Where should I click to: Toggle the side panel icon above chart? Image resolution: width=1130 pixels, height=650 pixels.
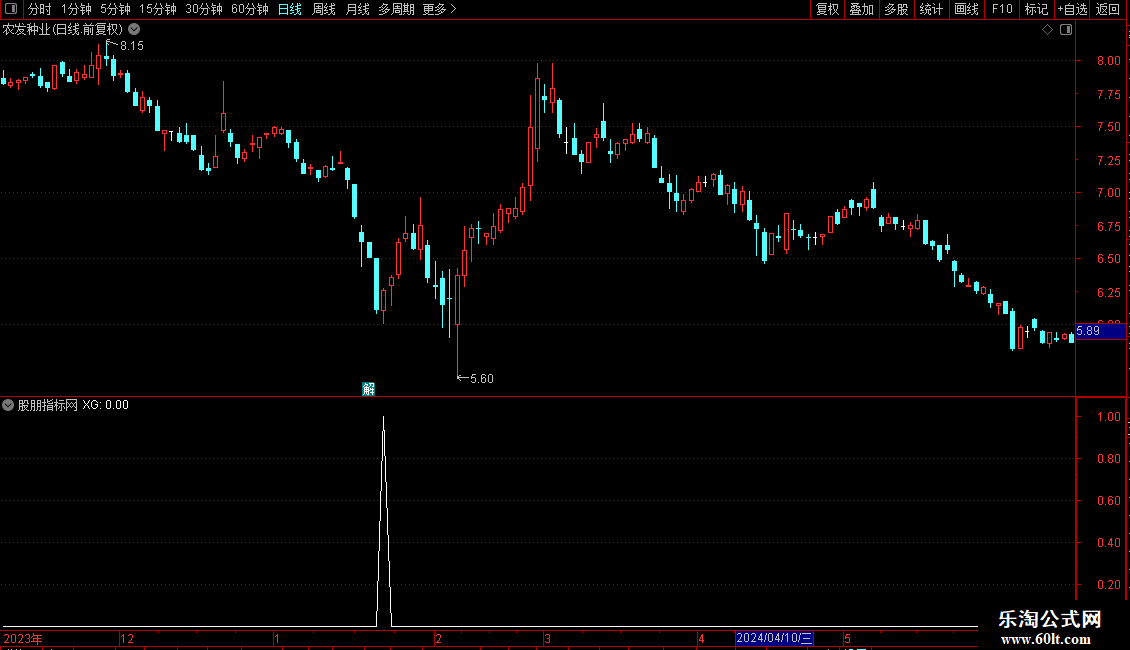[1066, 30]
